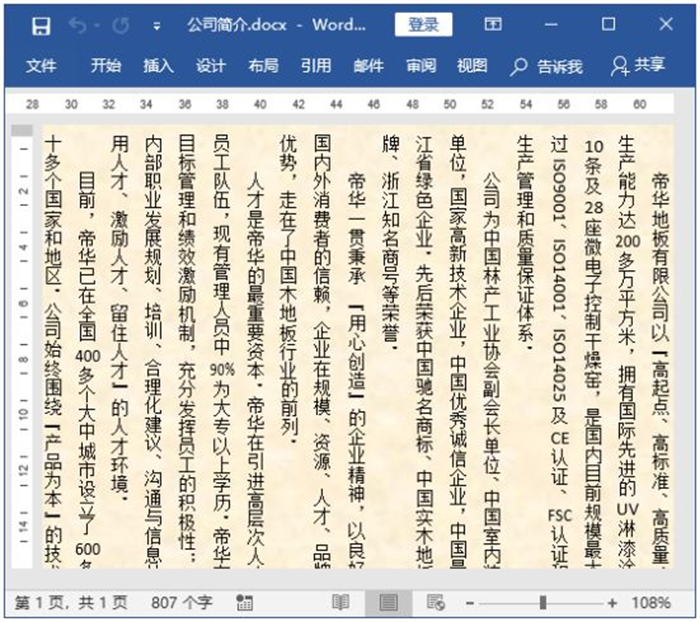This screenshot has width=700, height=622.
Task: Open the 文件 backstage menu
Action: [x=41, y=66]
